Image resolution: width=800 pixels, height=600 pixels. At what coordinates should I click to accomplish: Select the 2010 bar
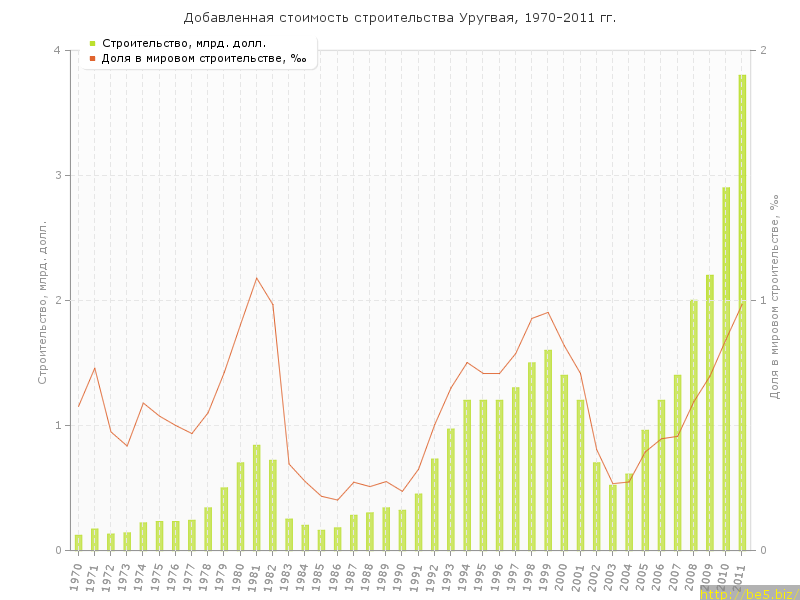coord(726,368)
